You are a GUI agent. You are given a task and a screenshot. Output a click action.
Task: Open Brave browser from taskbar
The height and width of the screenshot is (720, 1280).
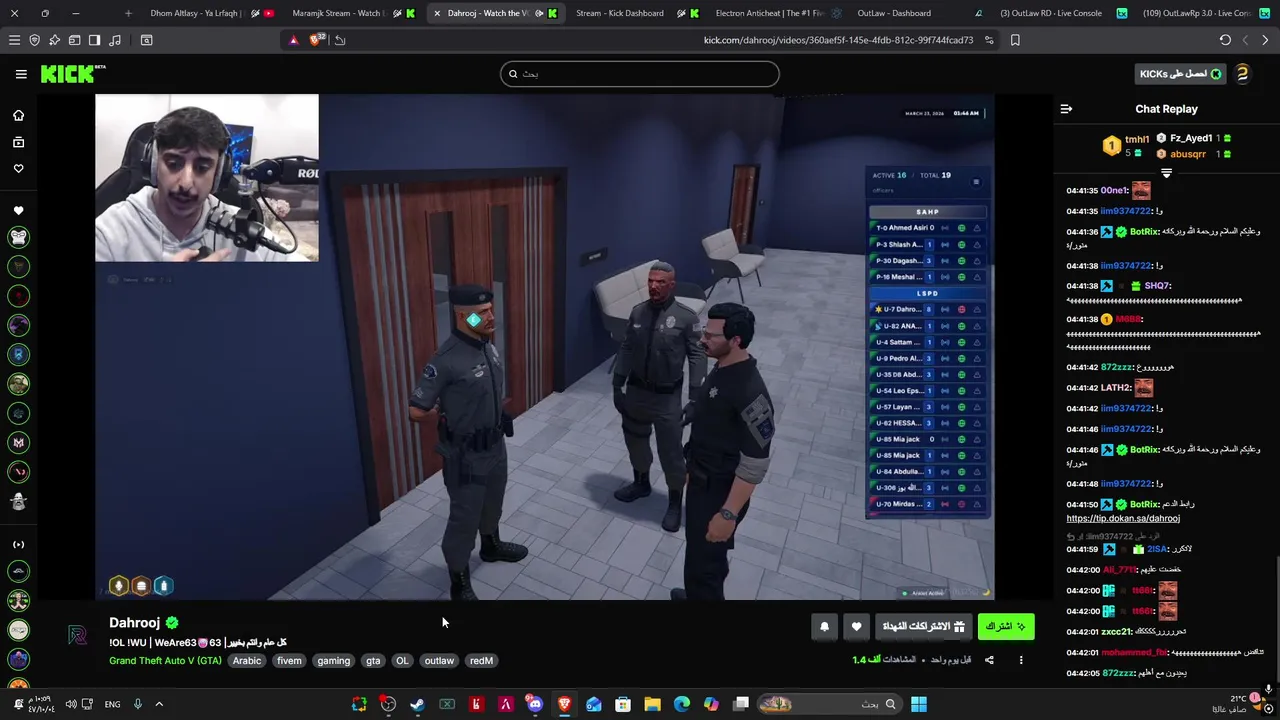[564, 704]
